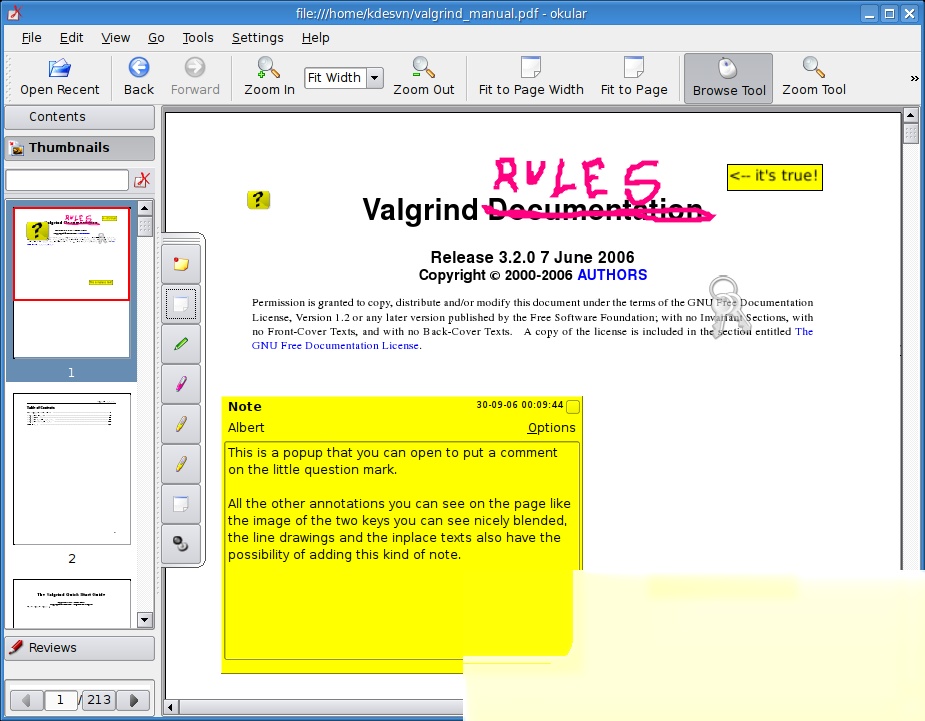Click horizontal scrollbar left arrow
The width and height of the screenshot is (925, 721).
(x=171, y=707)
